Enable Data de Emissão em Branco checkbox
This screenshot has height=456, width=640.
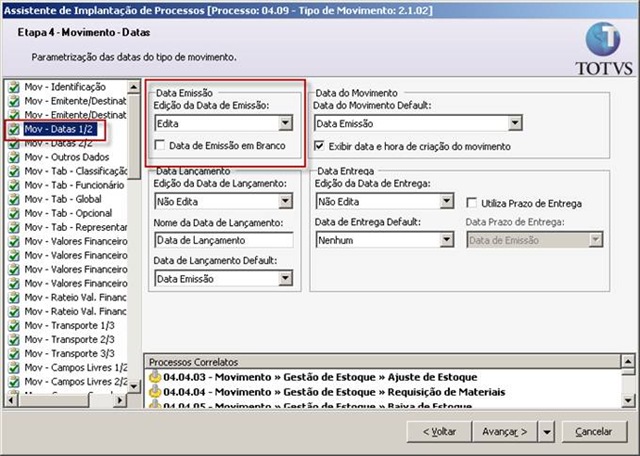[160, 145]
